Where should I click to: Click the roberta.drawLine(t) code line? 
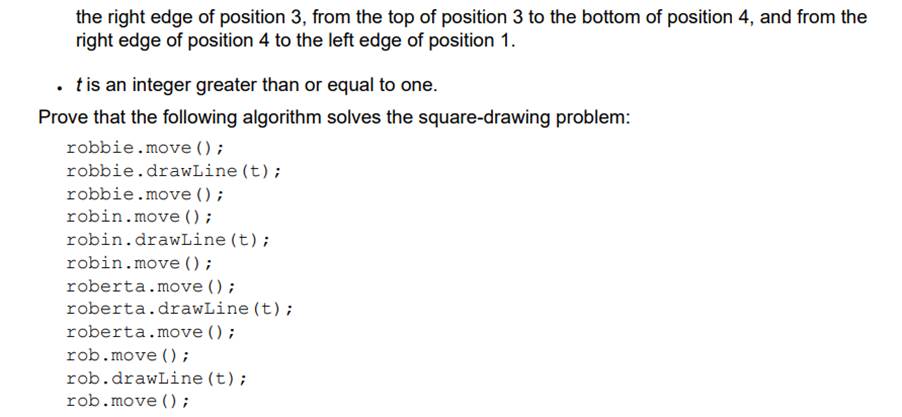coord(179,309)
